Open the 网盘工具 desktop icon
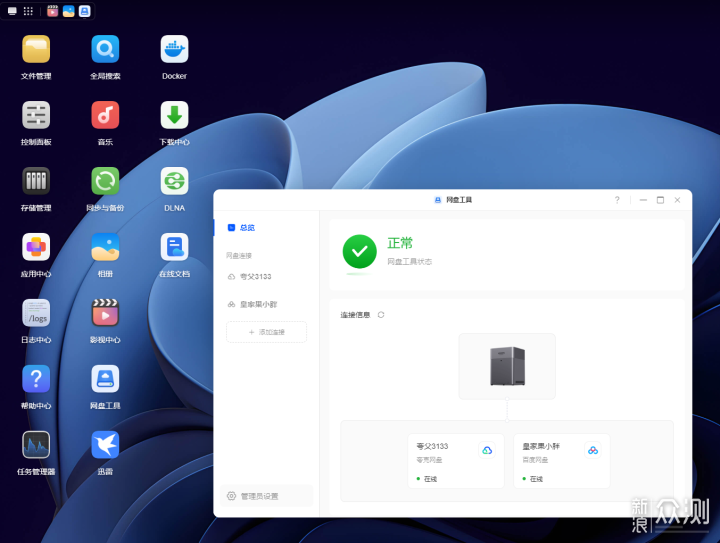720x543 pixels. (105, 379)
